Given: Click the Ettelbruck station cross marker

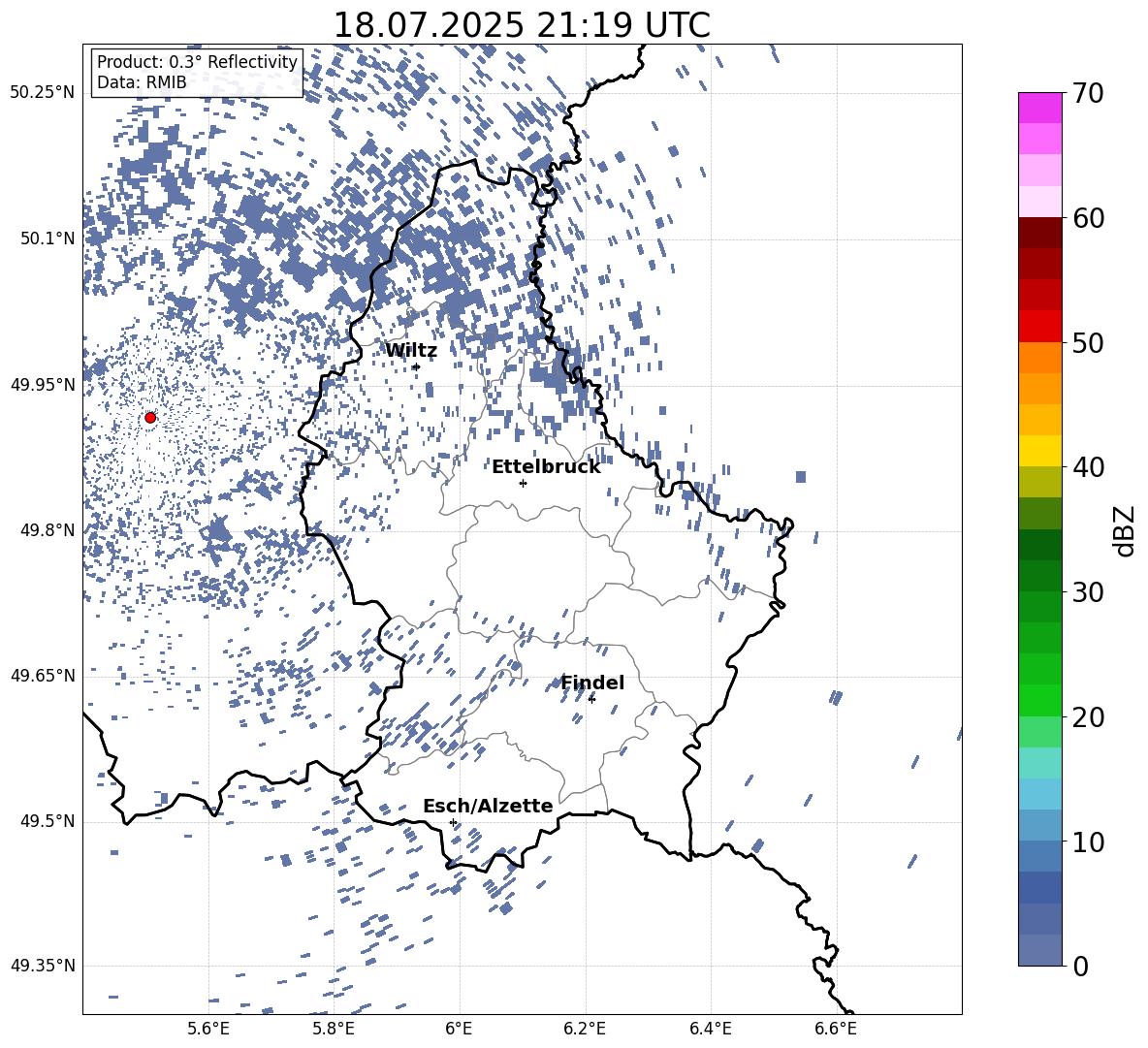Looking at the screenshot, I should click(523, 483).
